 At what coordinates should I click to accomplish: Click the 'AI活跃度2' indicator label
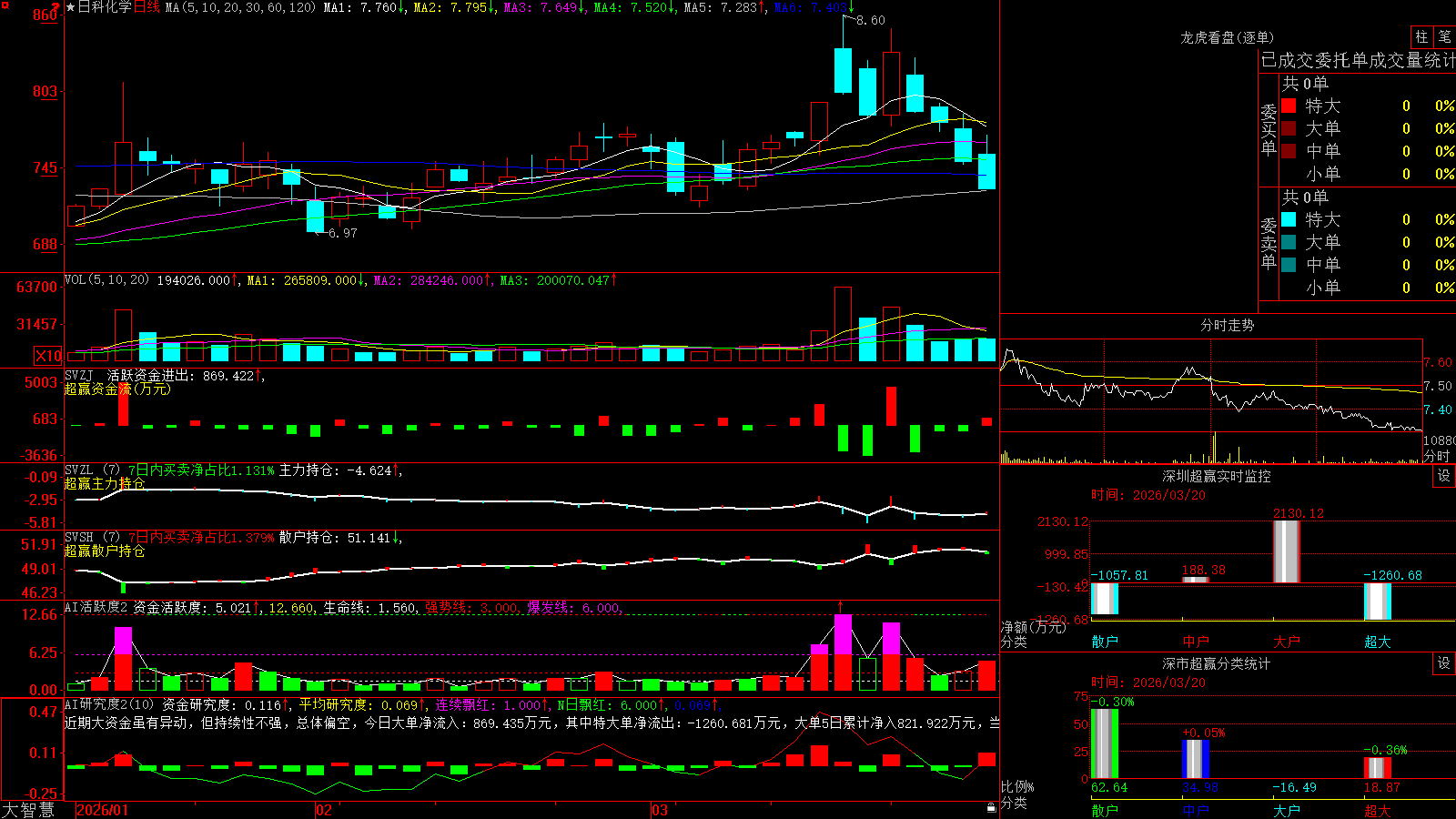[x=96, y=608]
